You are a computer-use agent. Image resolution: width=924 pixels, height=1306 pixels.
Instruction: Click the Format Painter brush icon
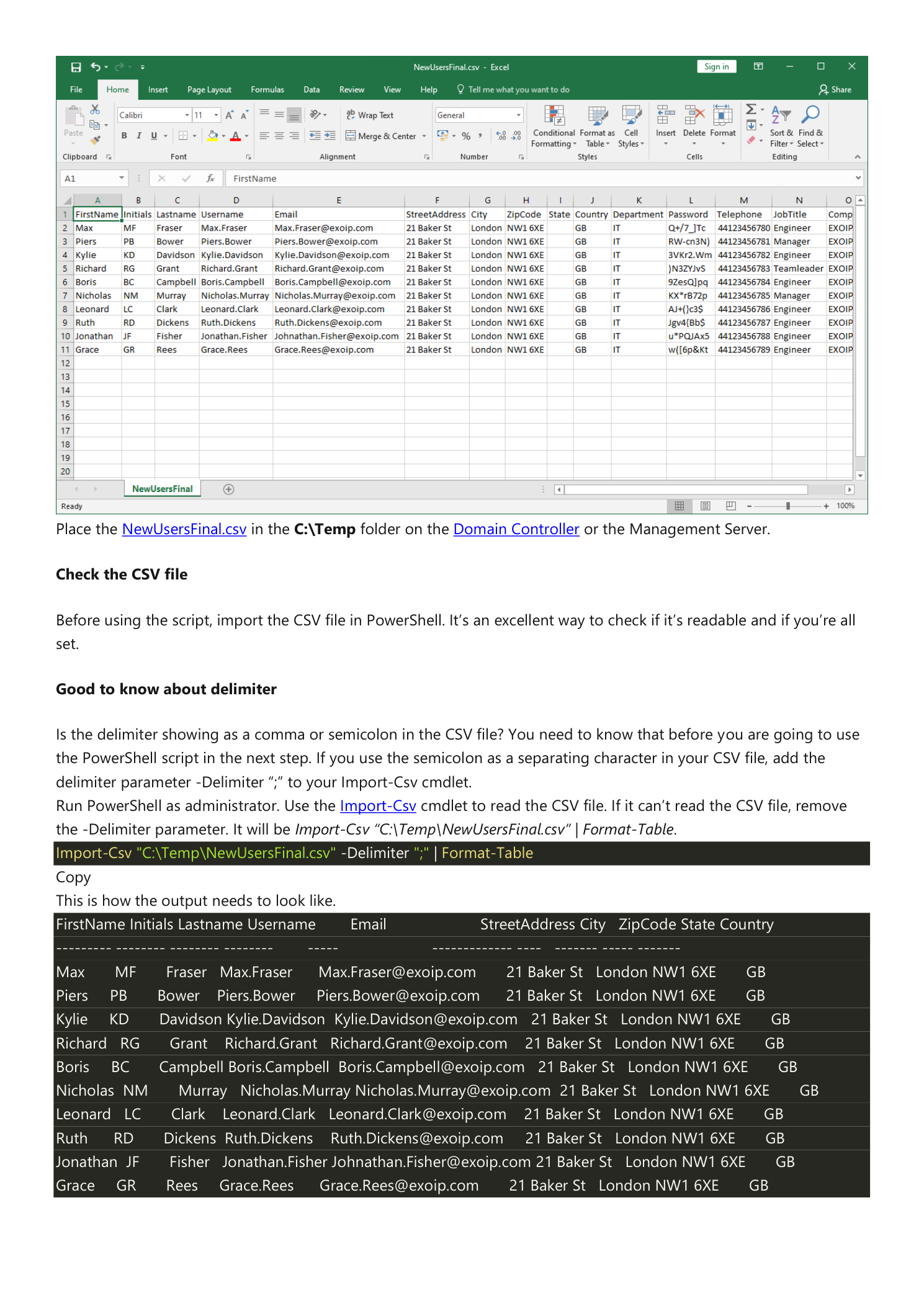(x=95, y=140)
